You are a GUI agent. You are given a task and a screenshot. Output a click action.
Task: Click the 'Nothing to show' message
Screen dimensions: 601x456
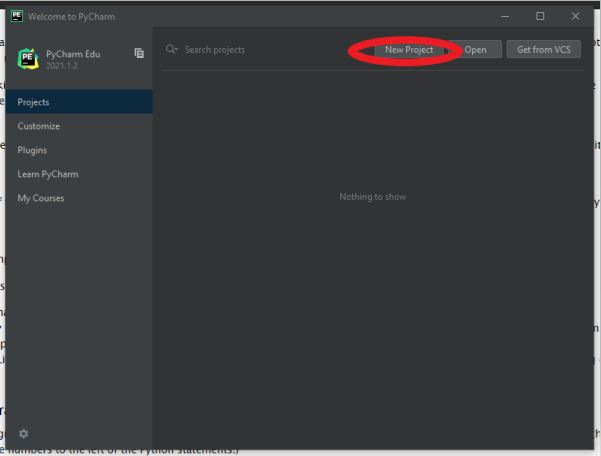click(373, 197)
